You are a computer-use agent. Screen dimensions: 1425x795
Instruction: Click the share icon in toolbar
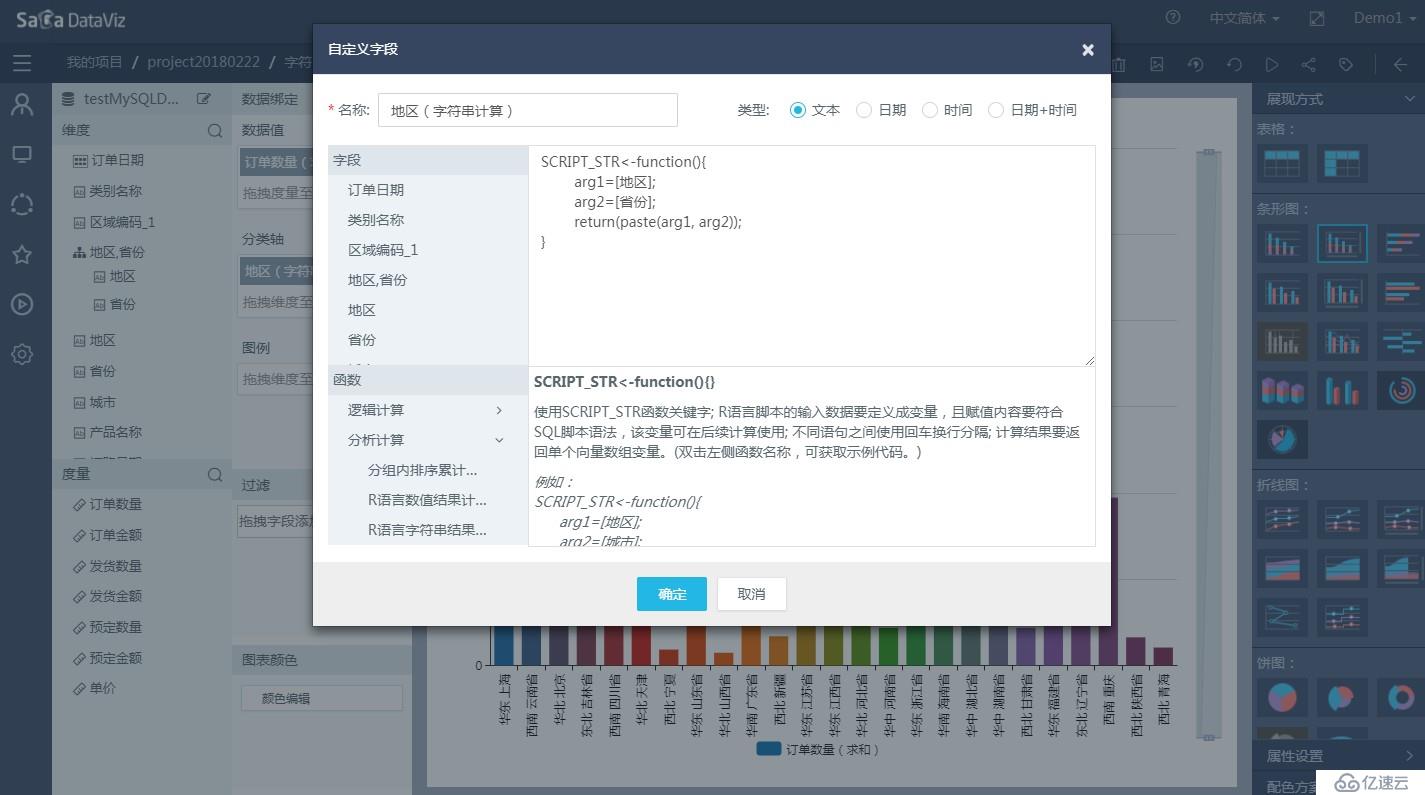(x=1309, y=64)
